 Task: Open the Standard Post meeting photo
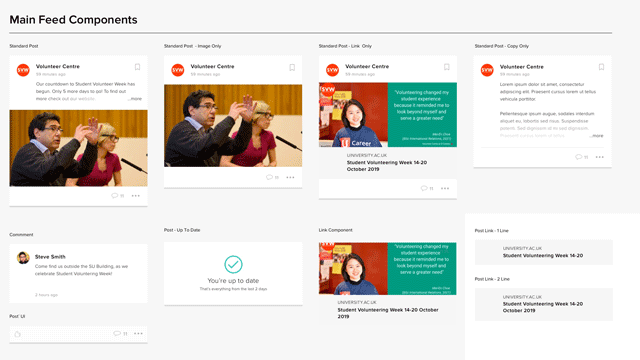[78, 148]
